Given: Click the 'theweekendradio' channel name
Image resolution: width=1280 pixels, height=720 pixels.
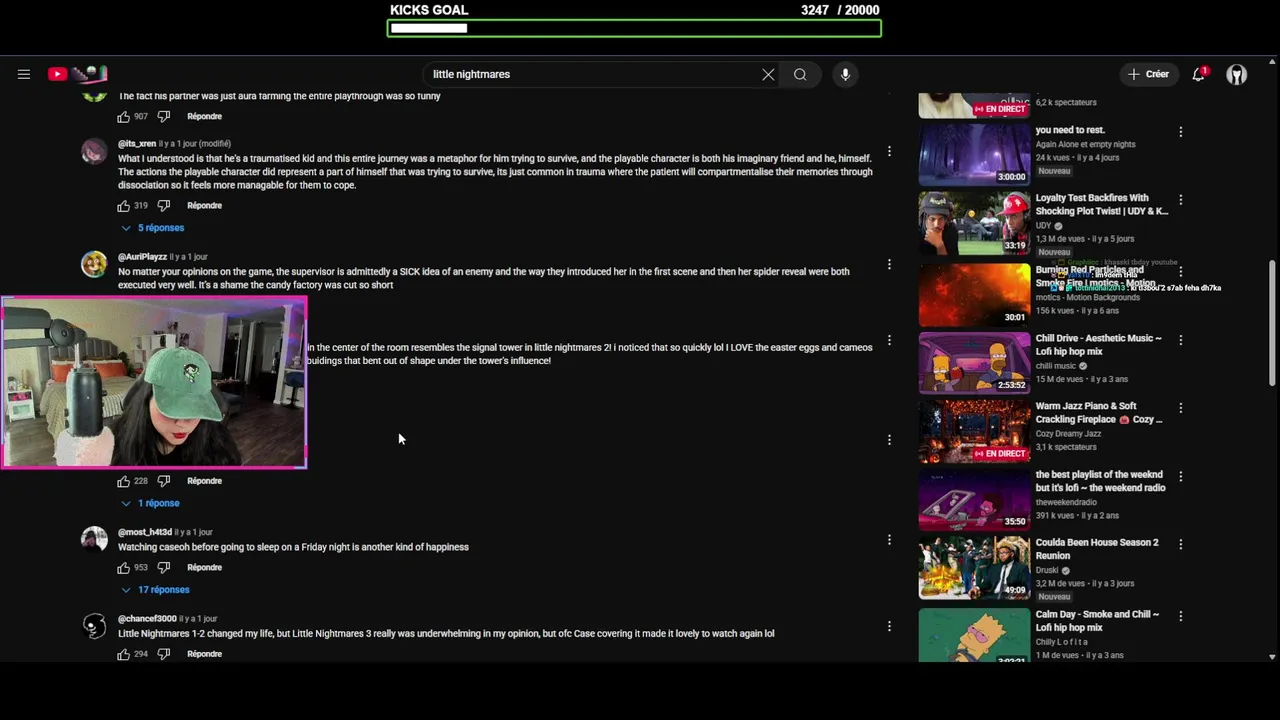Looking at the screenshot, I should pyautogui.click(x=1065, y=502).
